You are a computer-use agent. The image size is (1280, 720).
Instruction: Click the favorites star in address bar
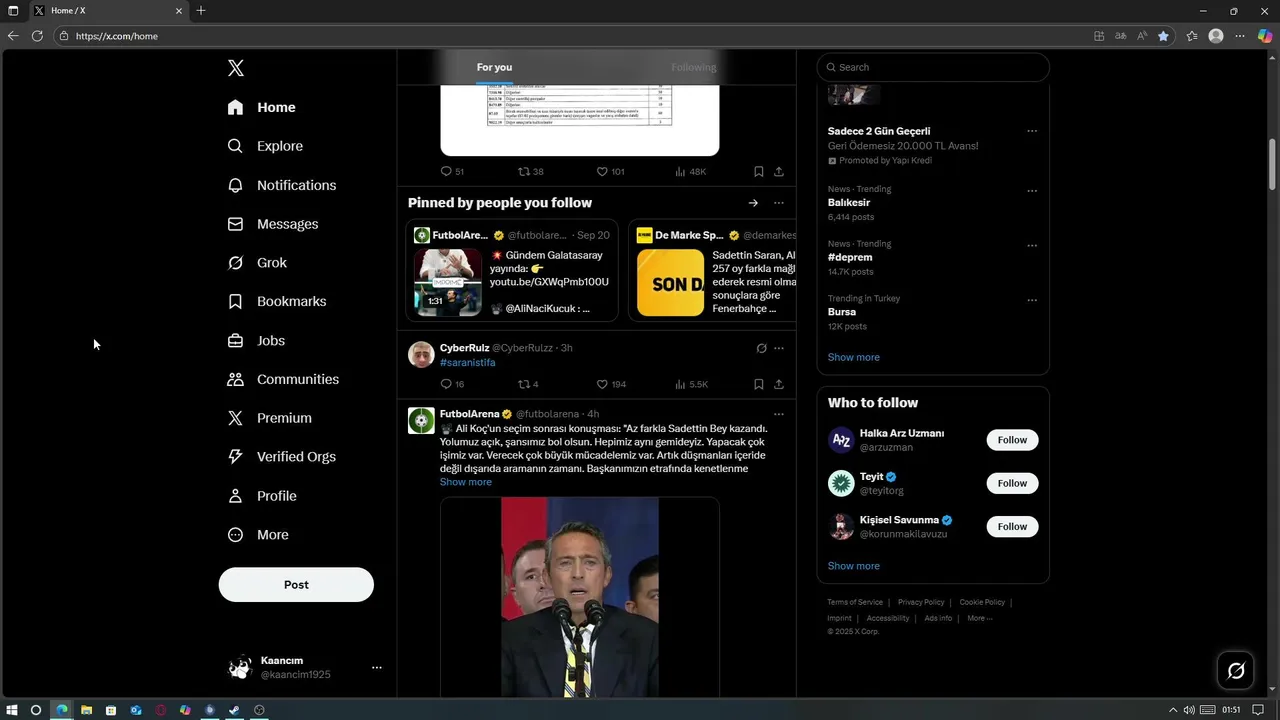pos(1163,36)
